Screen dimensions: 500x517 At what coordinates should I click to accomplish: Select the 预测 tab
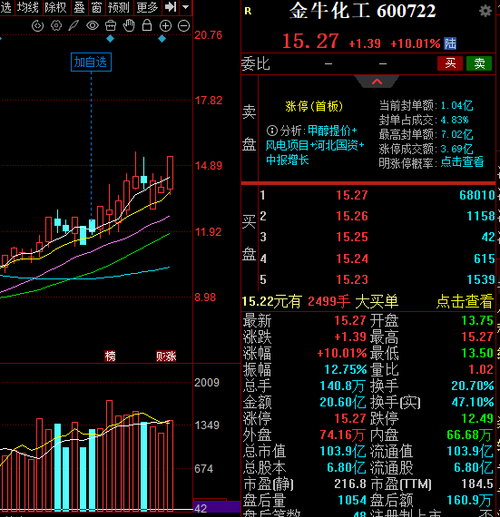118,7
